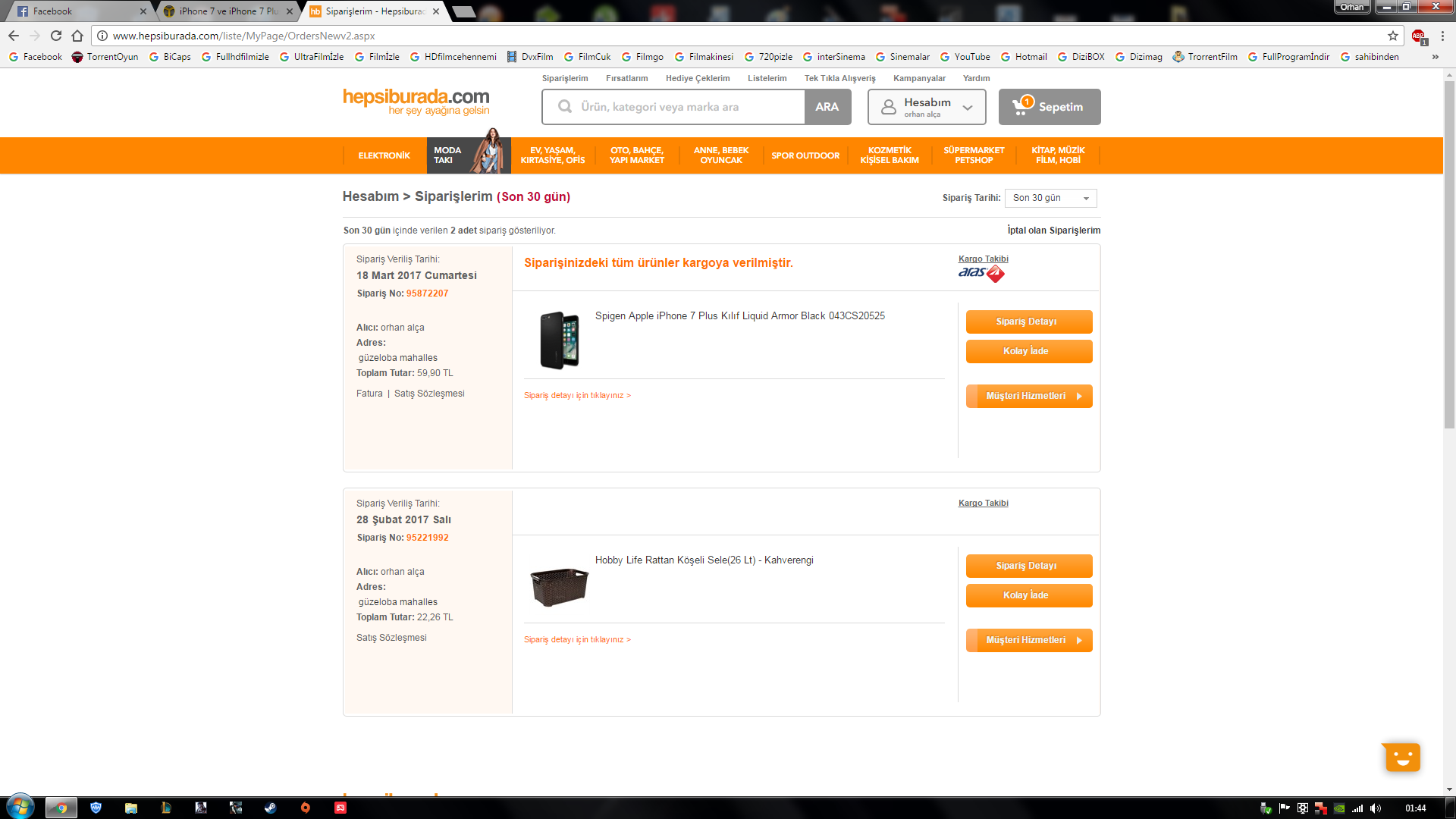Open Müşteri Hizmetleri for Hobby Life basket
This screenshot has width=1456, height=819.
(x=1029, y=640)
